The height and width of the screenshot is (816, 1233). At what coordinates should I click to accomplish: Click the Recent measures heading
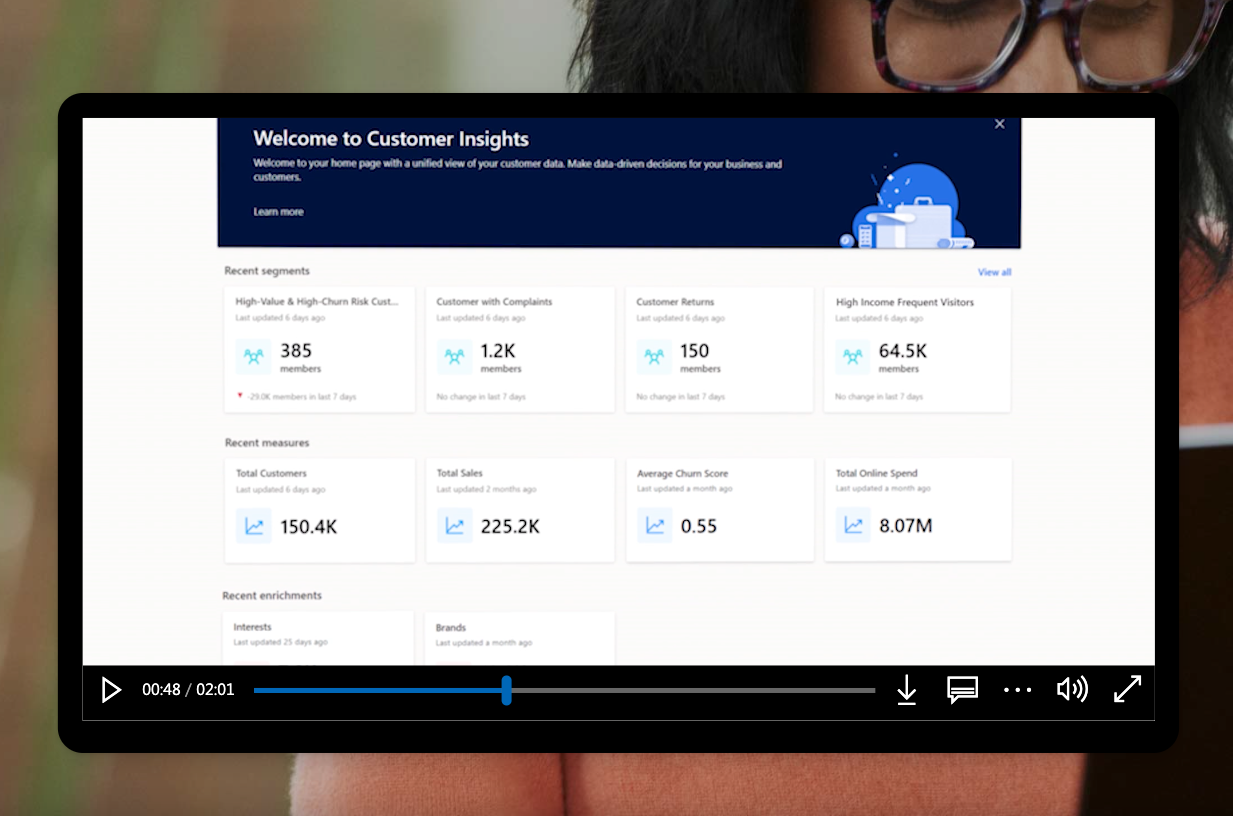pos(267,443)
